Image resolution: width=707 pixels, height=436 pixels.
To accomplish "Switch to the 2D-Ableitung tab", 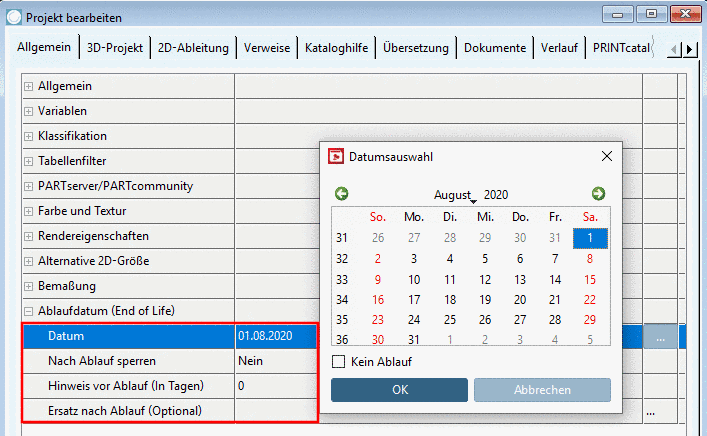I will click(193, 48).
